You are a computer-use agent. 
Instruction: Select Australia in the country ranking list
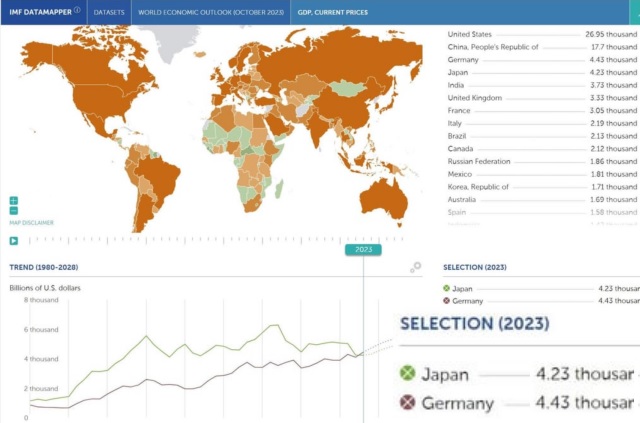(542, 199)
